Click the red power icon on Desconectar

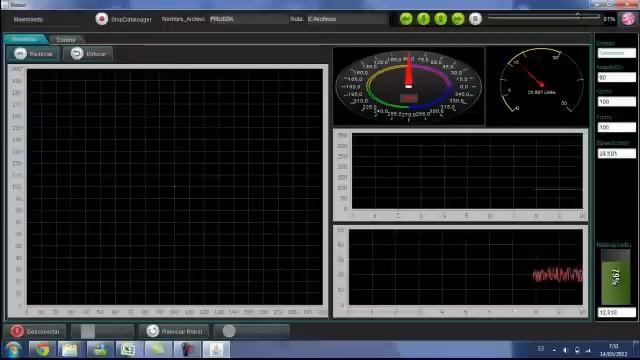17,331
